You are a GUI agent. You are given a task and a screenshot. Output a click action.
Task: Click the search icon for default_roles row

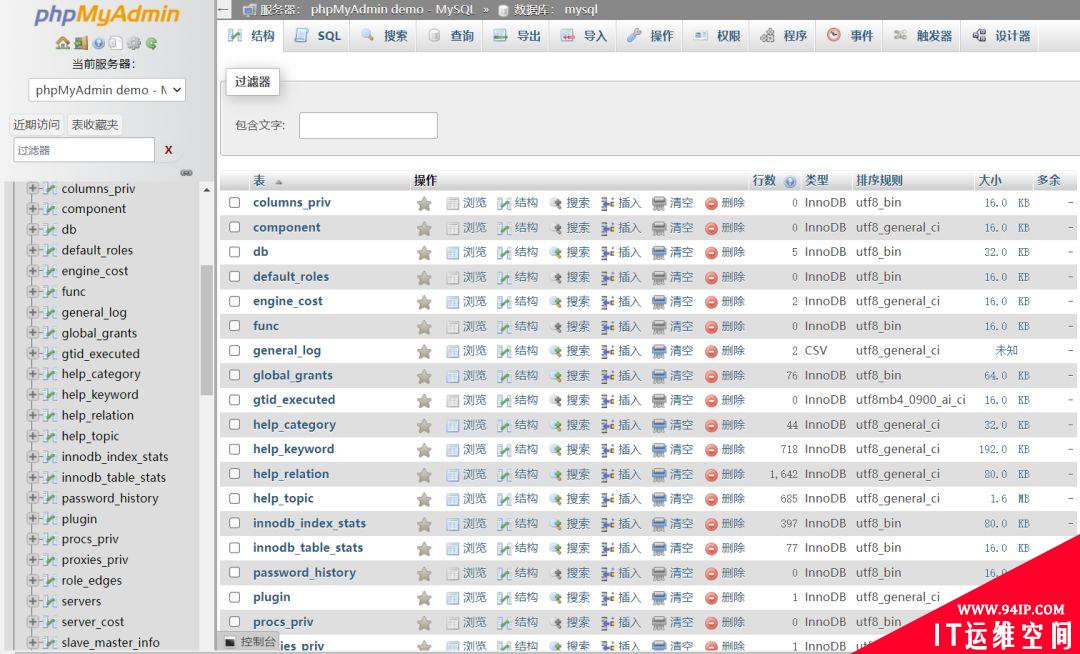pos(556,277)
